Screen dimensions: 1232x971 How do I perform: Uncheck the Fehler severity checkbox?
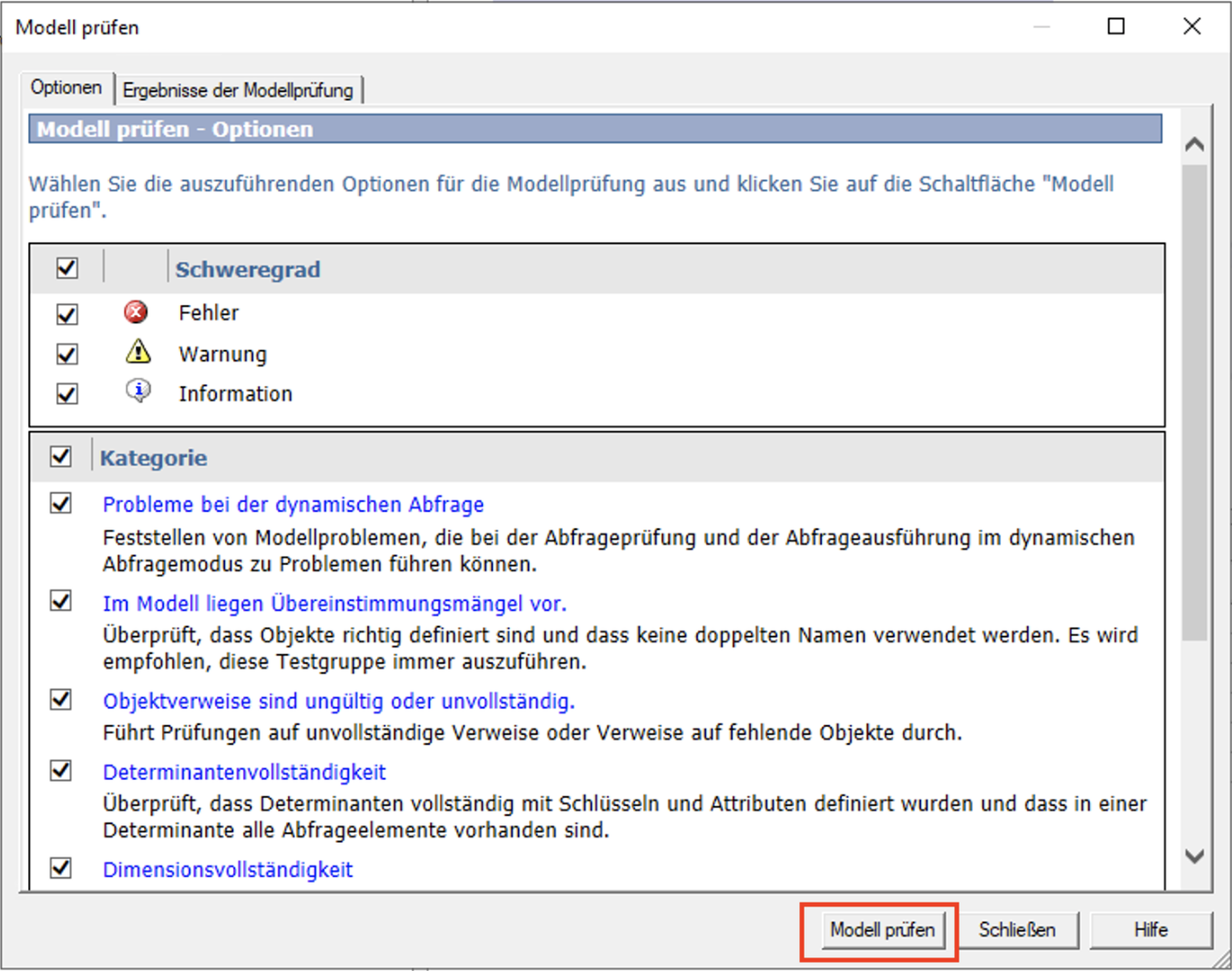point(67,314)
